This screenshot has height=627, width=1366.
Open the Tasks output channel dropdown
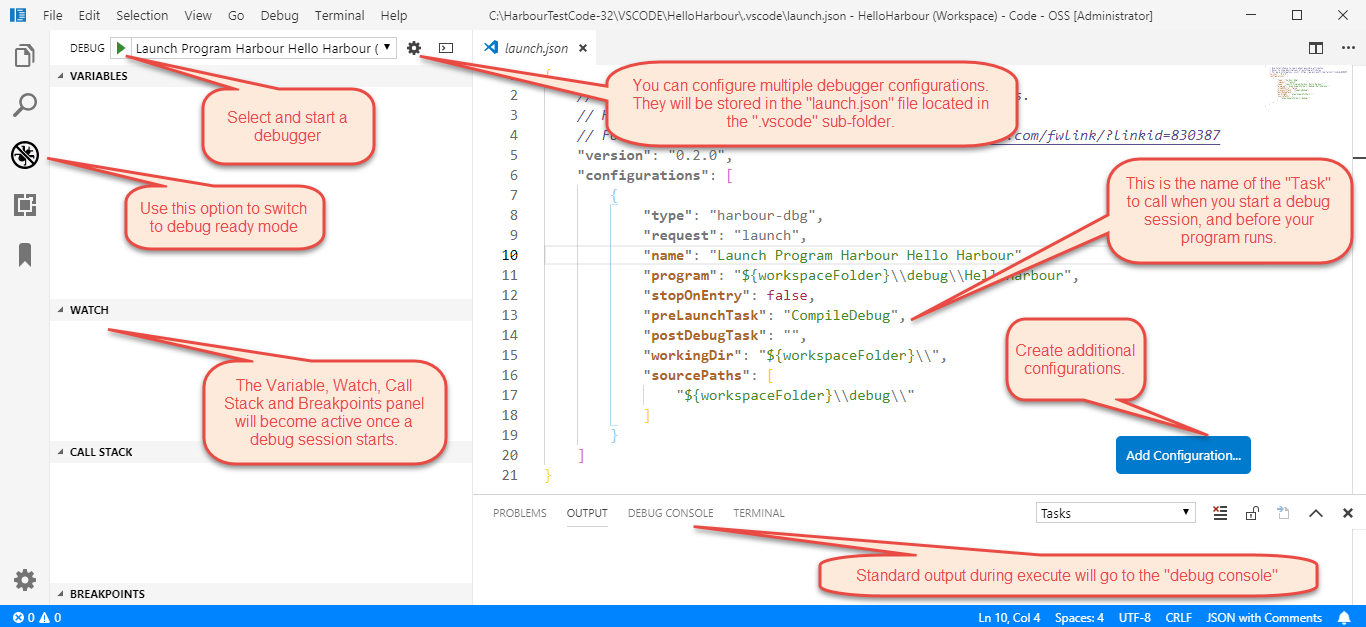[x=1115, y=513]
